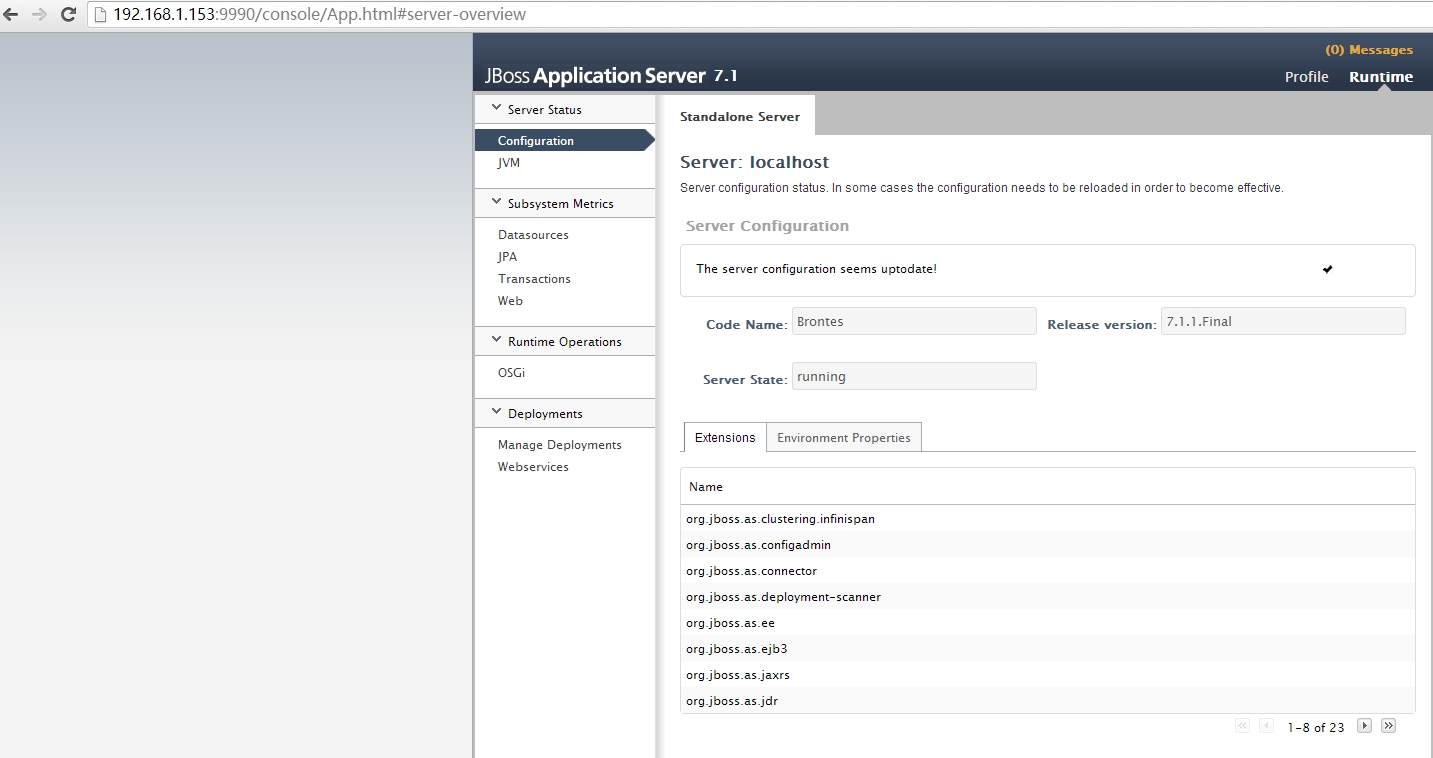Select JVM under Server Status
The width and height of the screenshot is (1433, 758).
(x=509, y=162)
